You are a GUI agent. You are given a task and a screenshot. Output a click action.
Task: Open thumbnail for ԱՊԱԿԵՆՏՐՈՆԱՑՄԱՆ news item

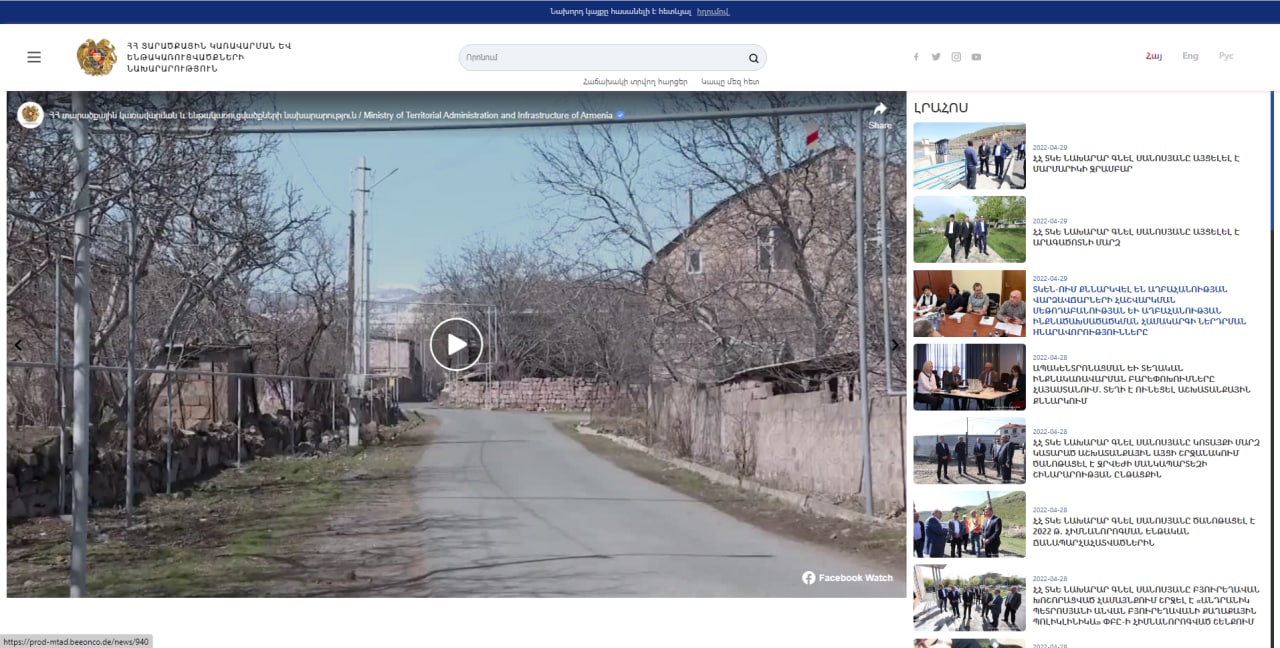pos(969,377)
